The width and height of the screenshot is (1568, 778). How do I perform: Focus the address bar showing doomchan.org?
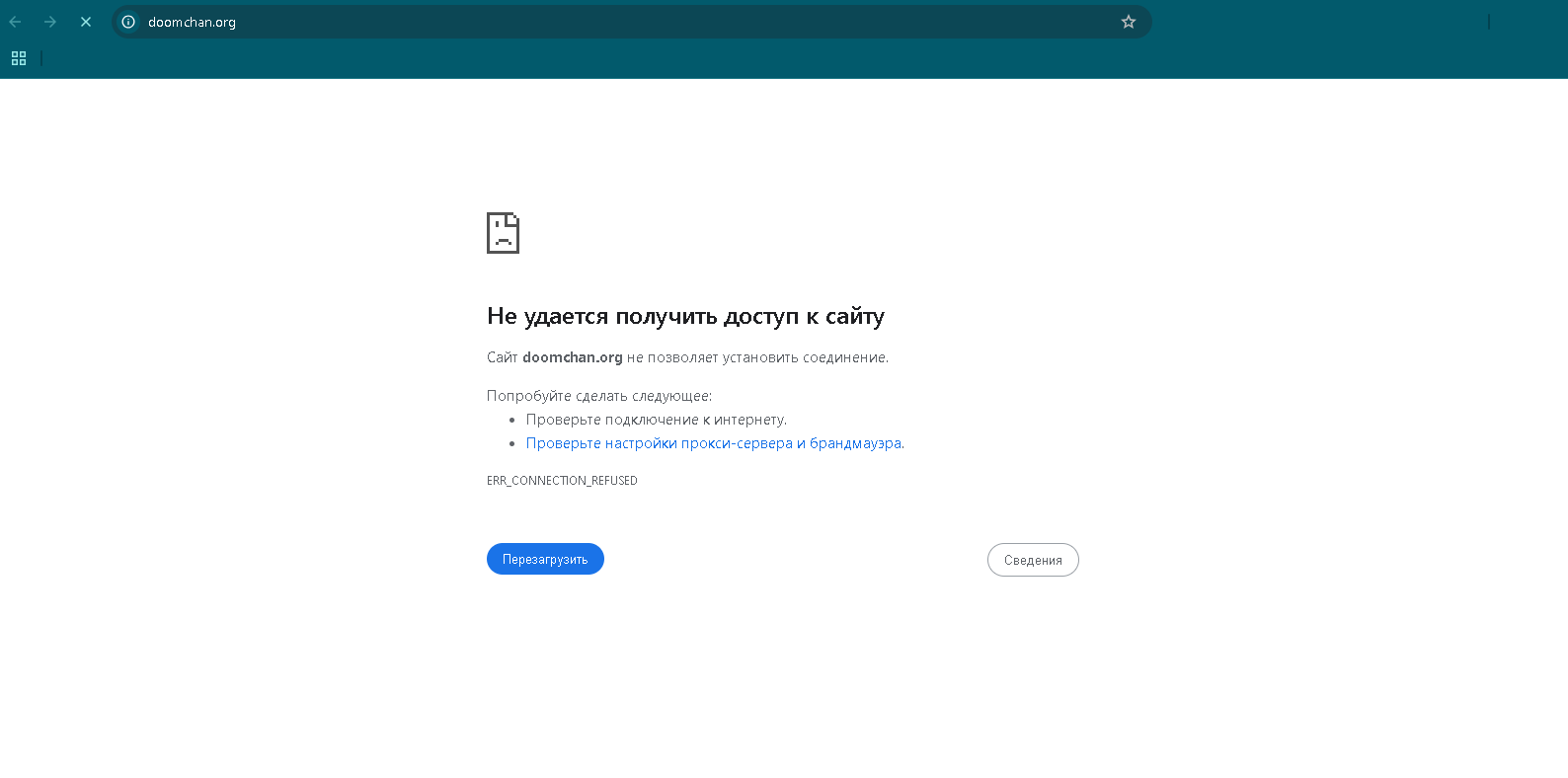point(632,22)
